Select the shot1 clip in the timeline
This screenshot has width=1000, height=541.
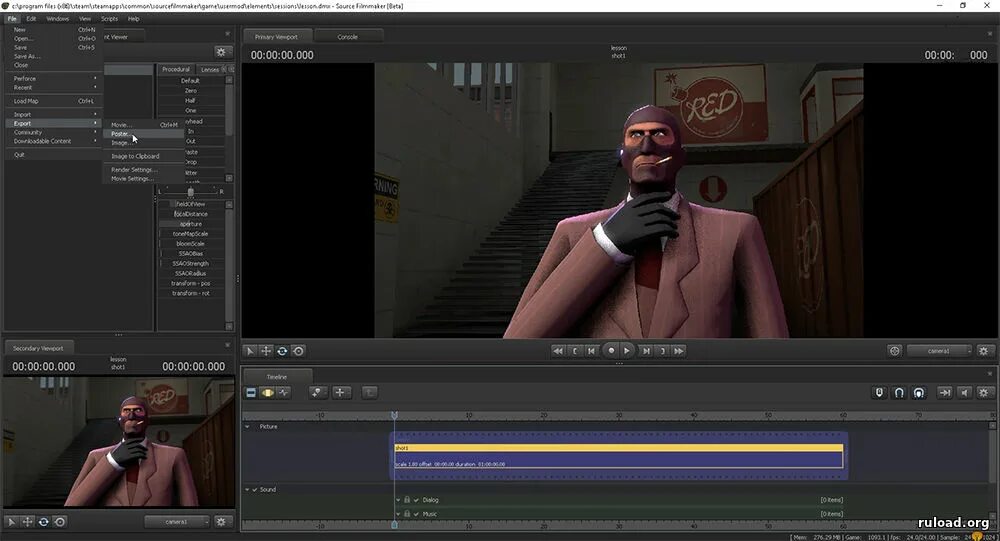pos(619,456)
